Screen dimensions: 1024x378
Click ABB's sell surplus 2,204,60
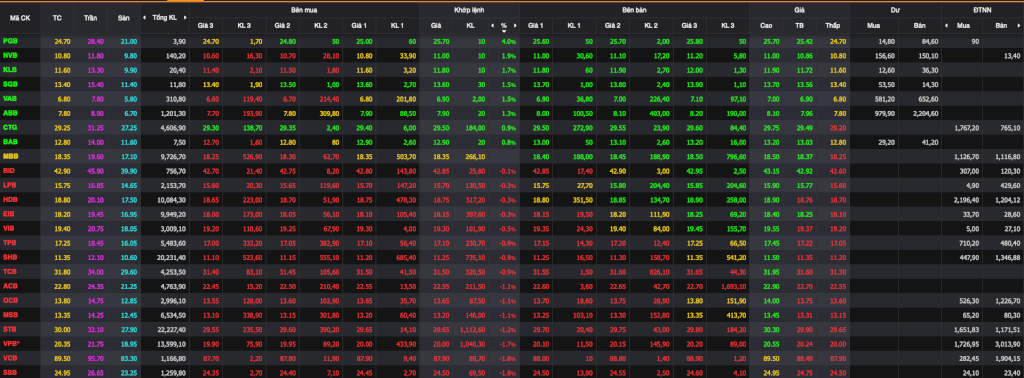pos(925,113)
